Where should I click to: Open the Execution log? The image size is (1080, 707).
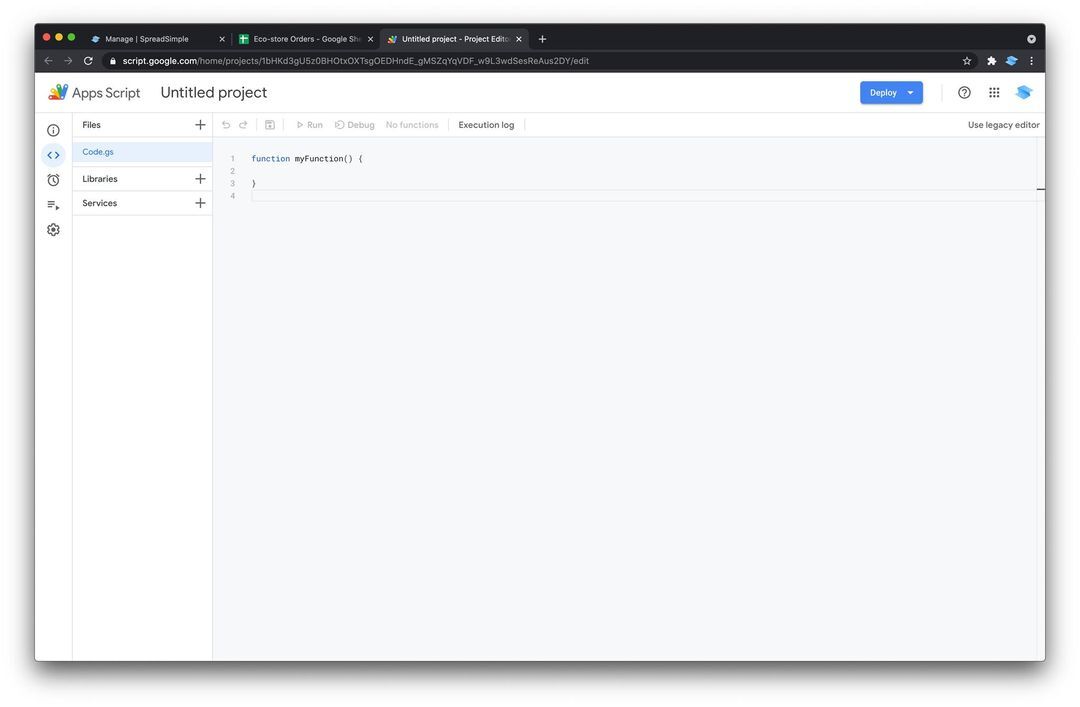pos(486,124)
